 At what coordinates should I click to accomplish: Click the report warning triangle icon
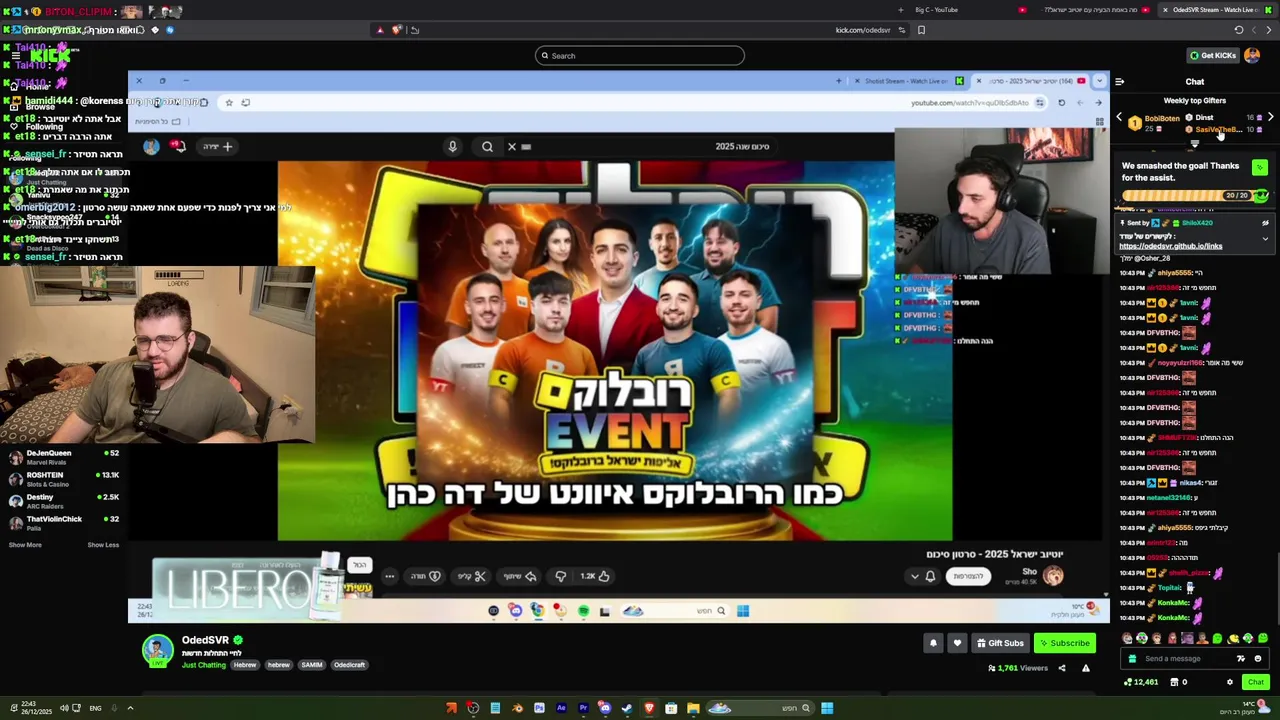click(x=1085, y=668)
